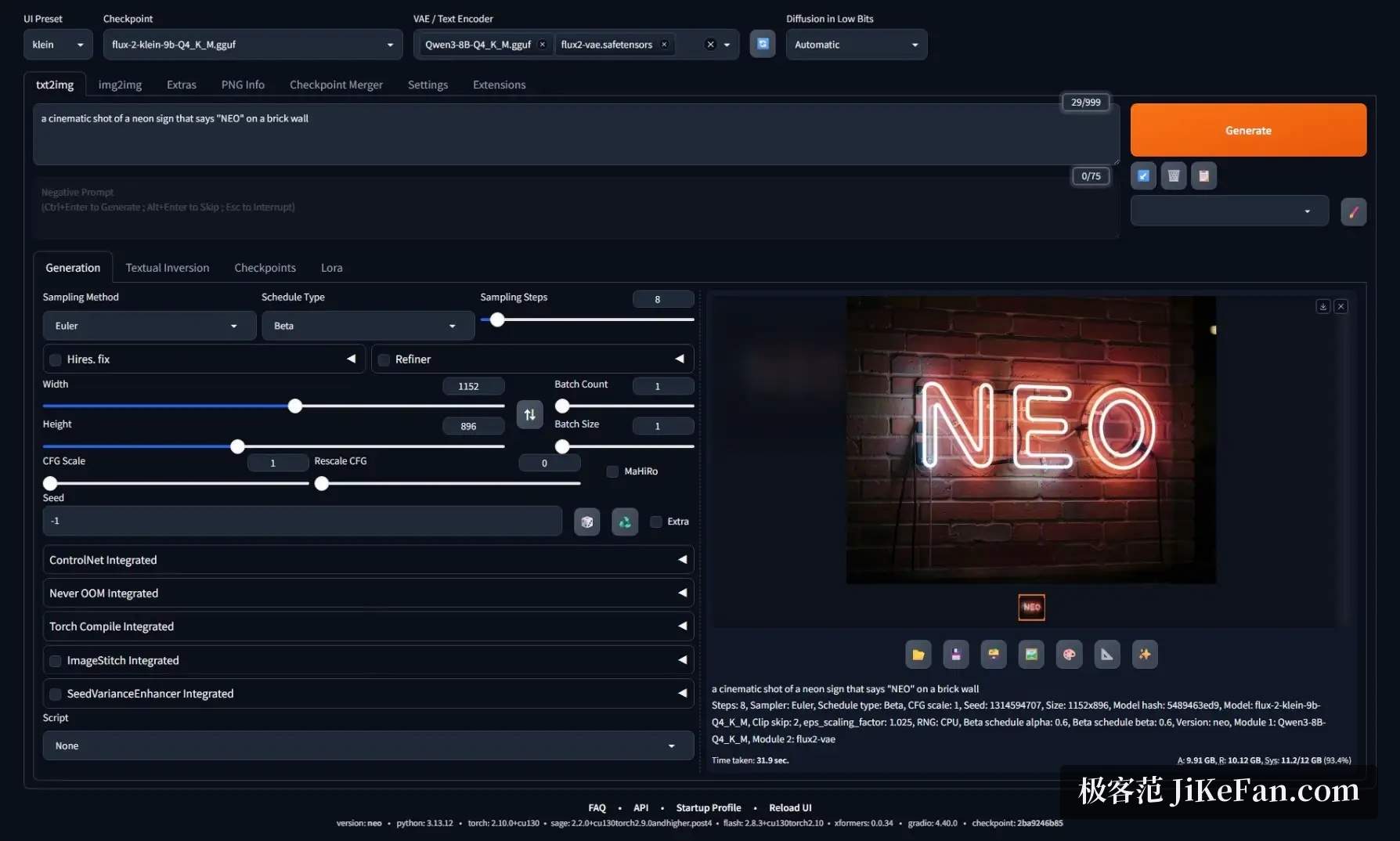Open the Sampling Method dropdown showing Euler
This screenshot has height=841, width=1400.
(x=149, y=326)
